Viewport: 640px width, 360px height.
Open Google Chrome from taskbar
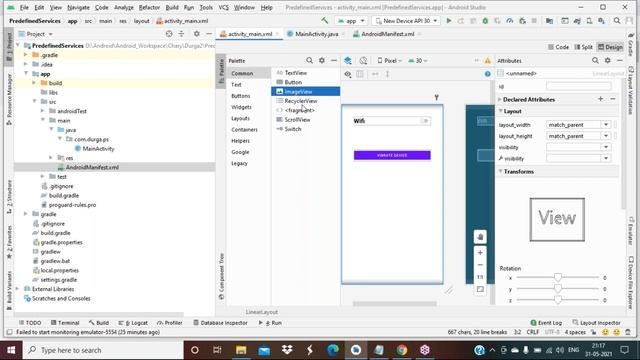coord(402,350)
